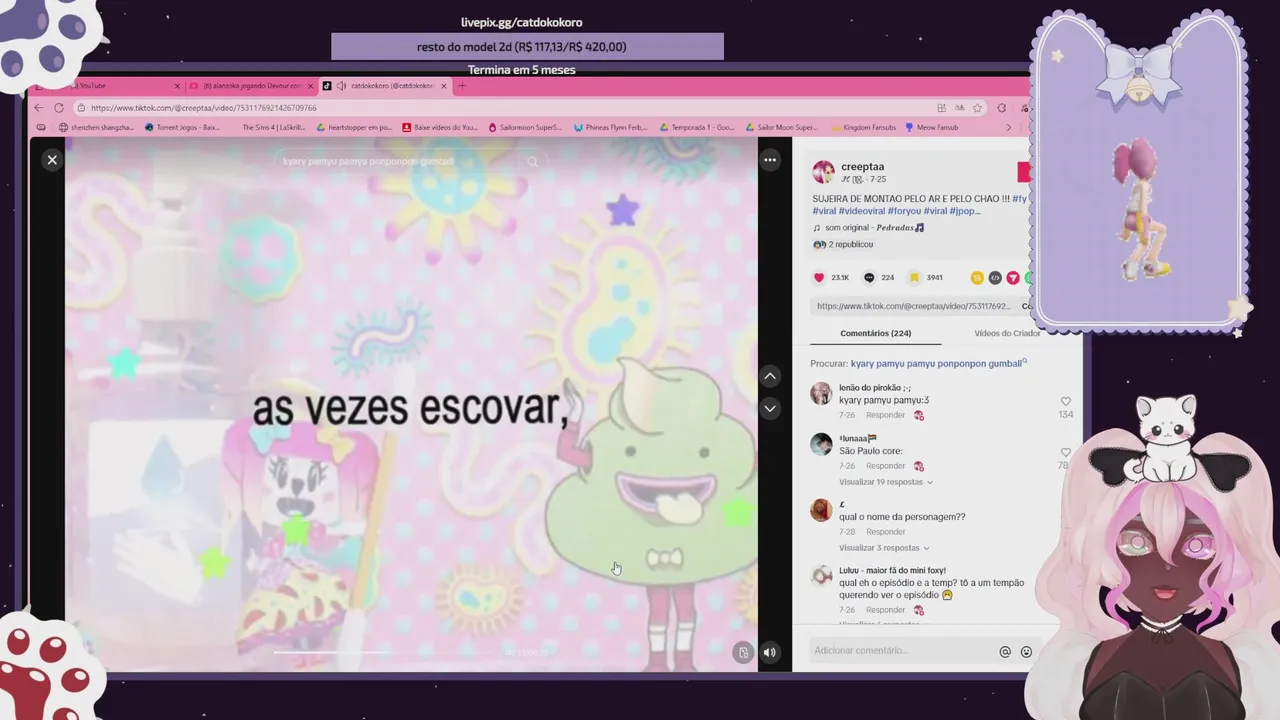Switch to Vídeos do Criador tab
Image resolution: width=1280 pixels, height=720 pixels.
1007,333
